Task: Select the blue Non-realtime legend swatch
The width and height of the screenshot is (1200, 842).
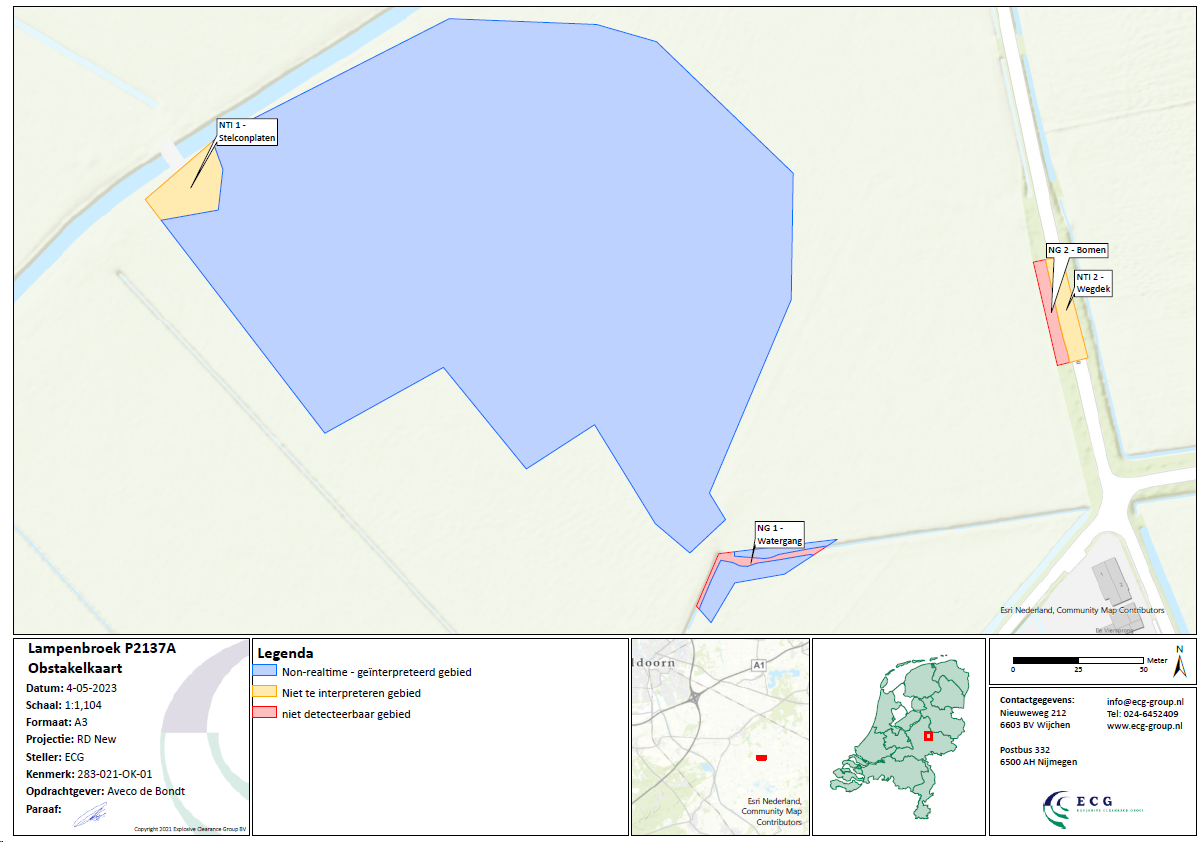Action: click(x=264, y=672)
